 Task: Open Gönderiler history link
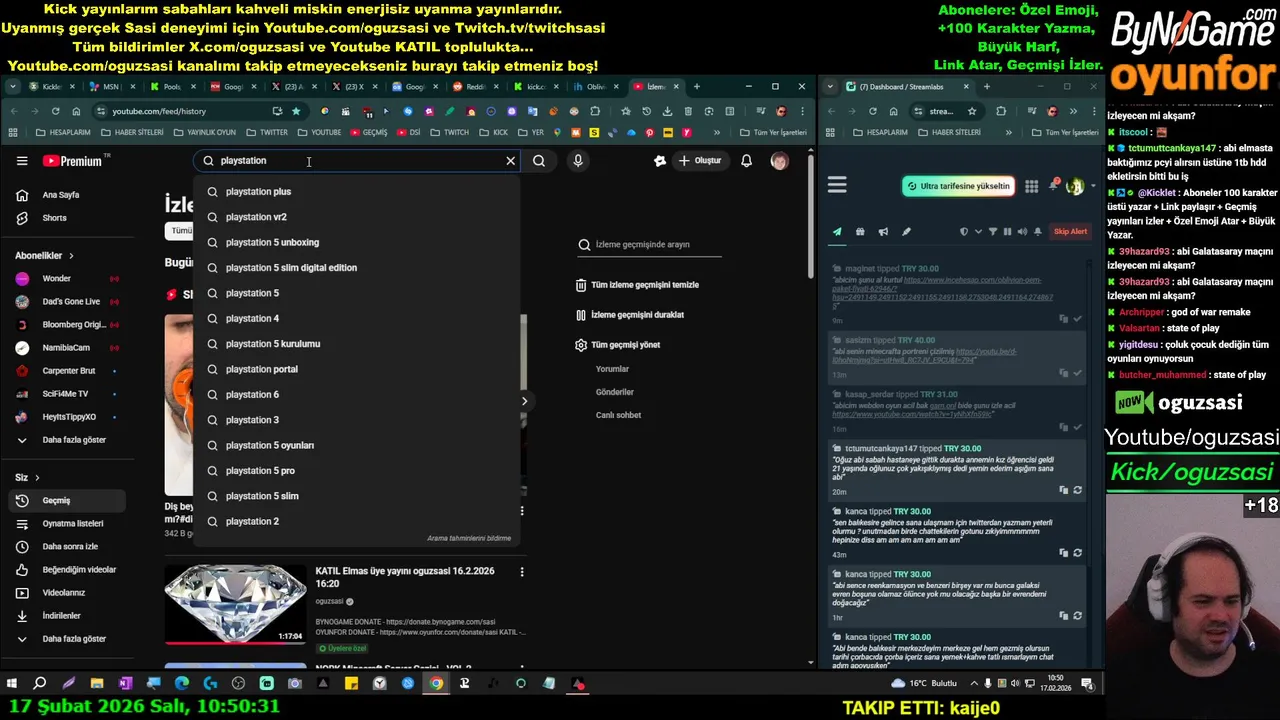pyautogui.click(x=615, y=392)
